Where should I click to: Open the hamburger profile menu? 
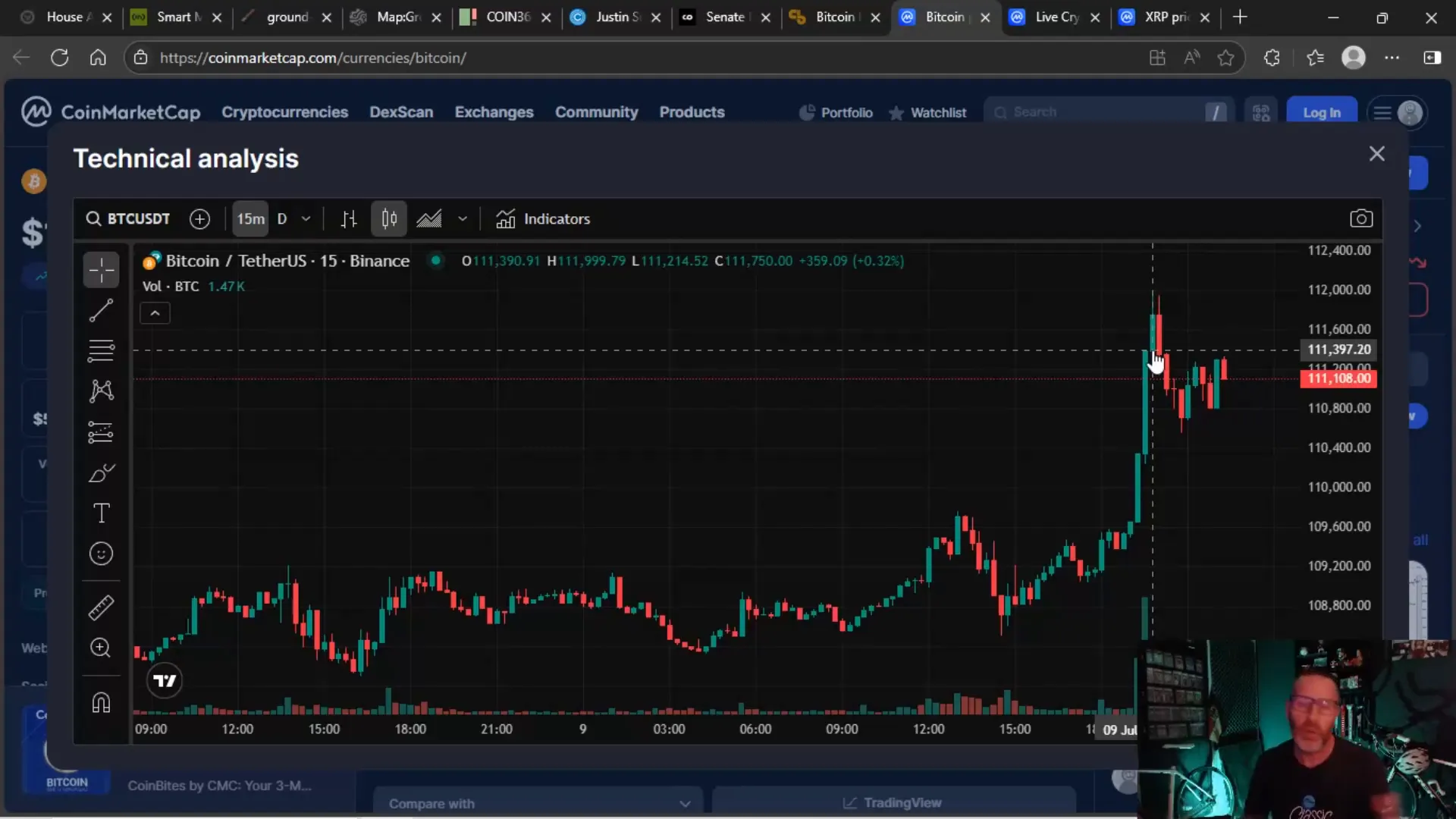(x=1398, y=113)
